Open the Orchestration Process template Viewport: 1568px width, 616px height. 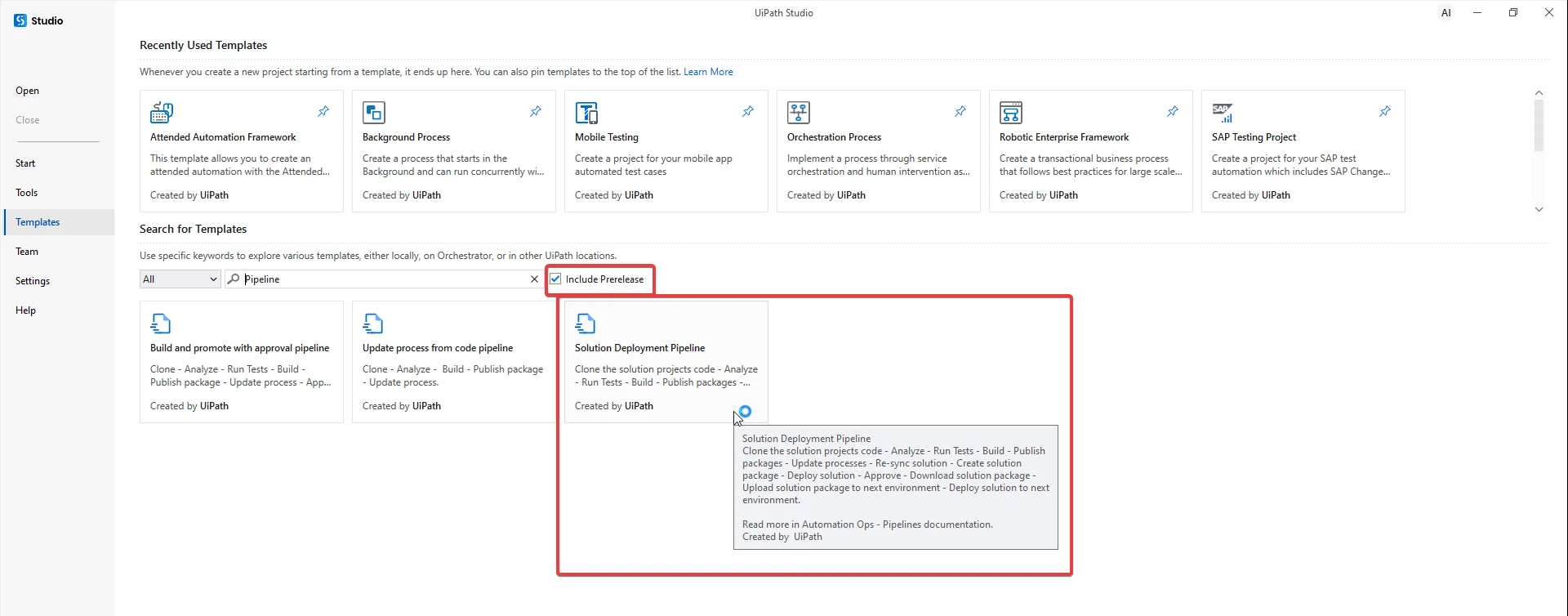879,151
